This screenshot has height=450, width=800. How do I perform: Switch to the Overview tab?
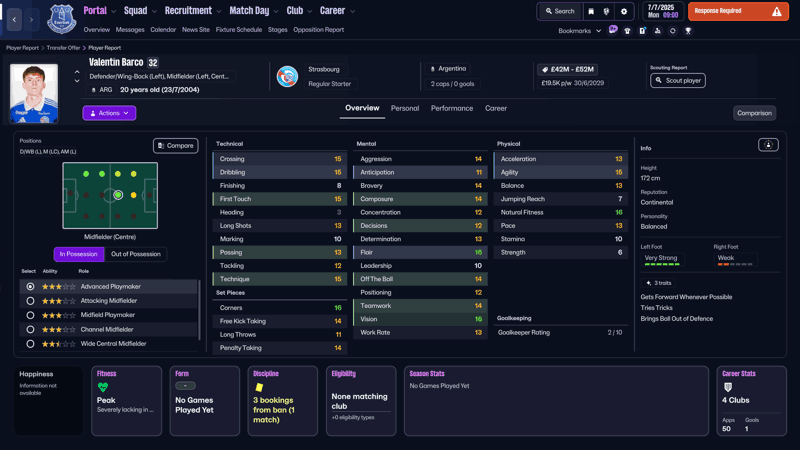tap(362, 108)
